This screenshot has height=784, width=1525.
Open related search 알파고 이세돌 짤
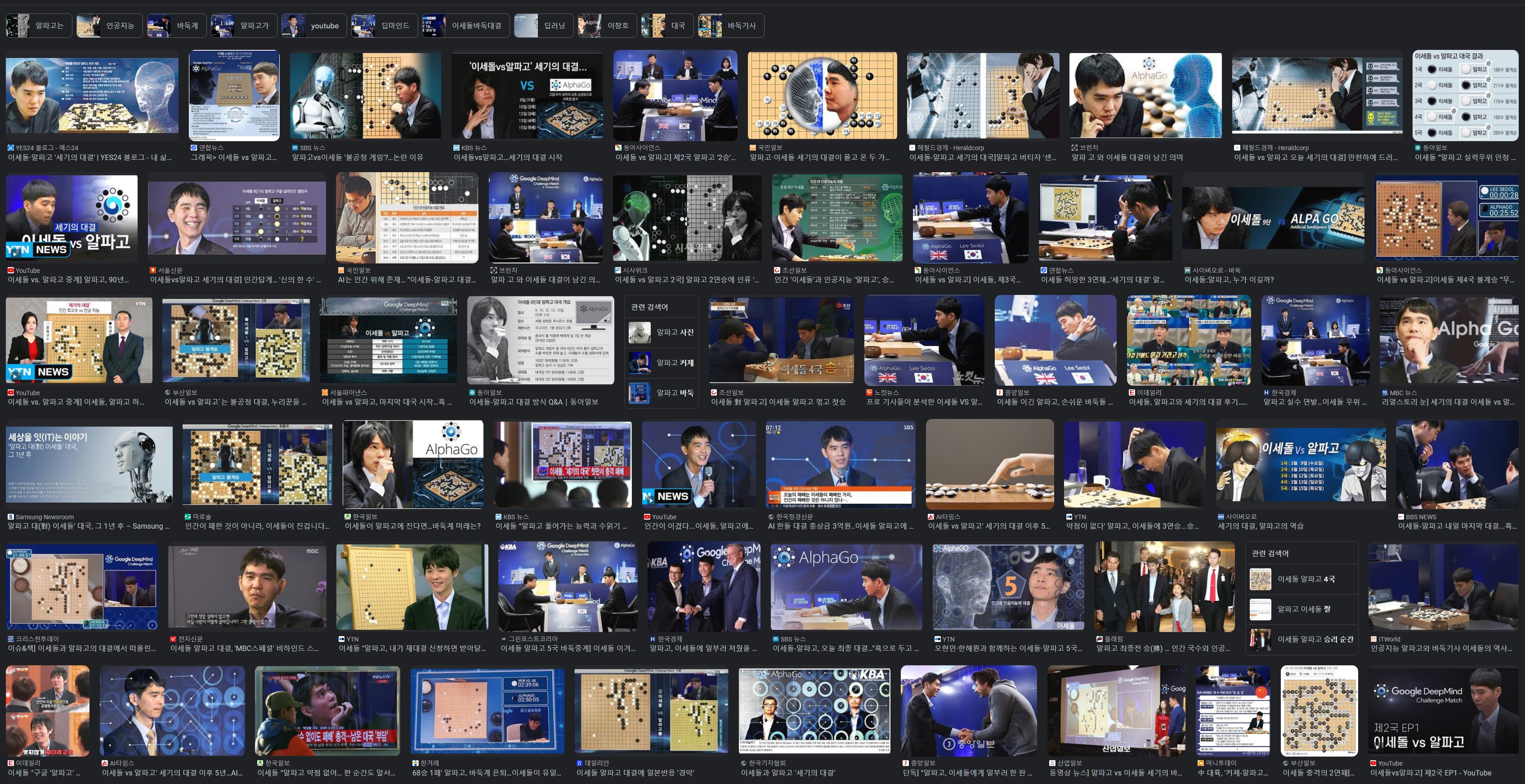[x=1301, y=610]
